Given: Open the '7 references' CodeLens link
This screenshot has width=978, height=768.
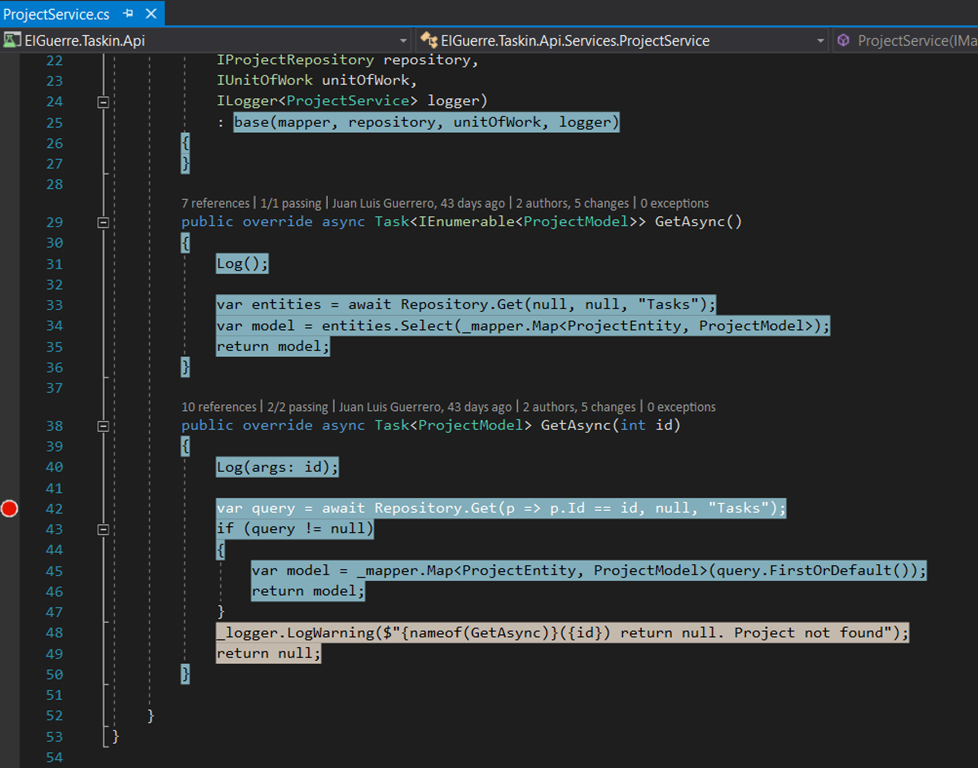Looking at the screenshot, I should point(215,203).
